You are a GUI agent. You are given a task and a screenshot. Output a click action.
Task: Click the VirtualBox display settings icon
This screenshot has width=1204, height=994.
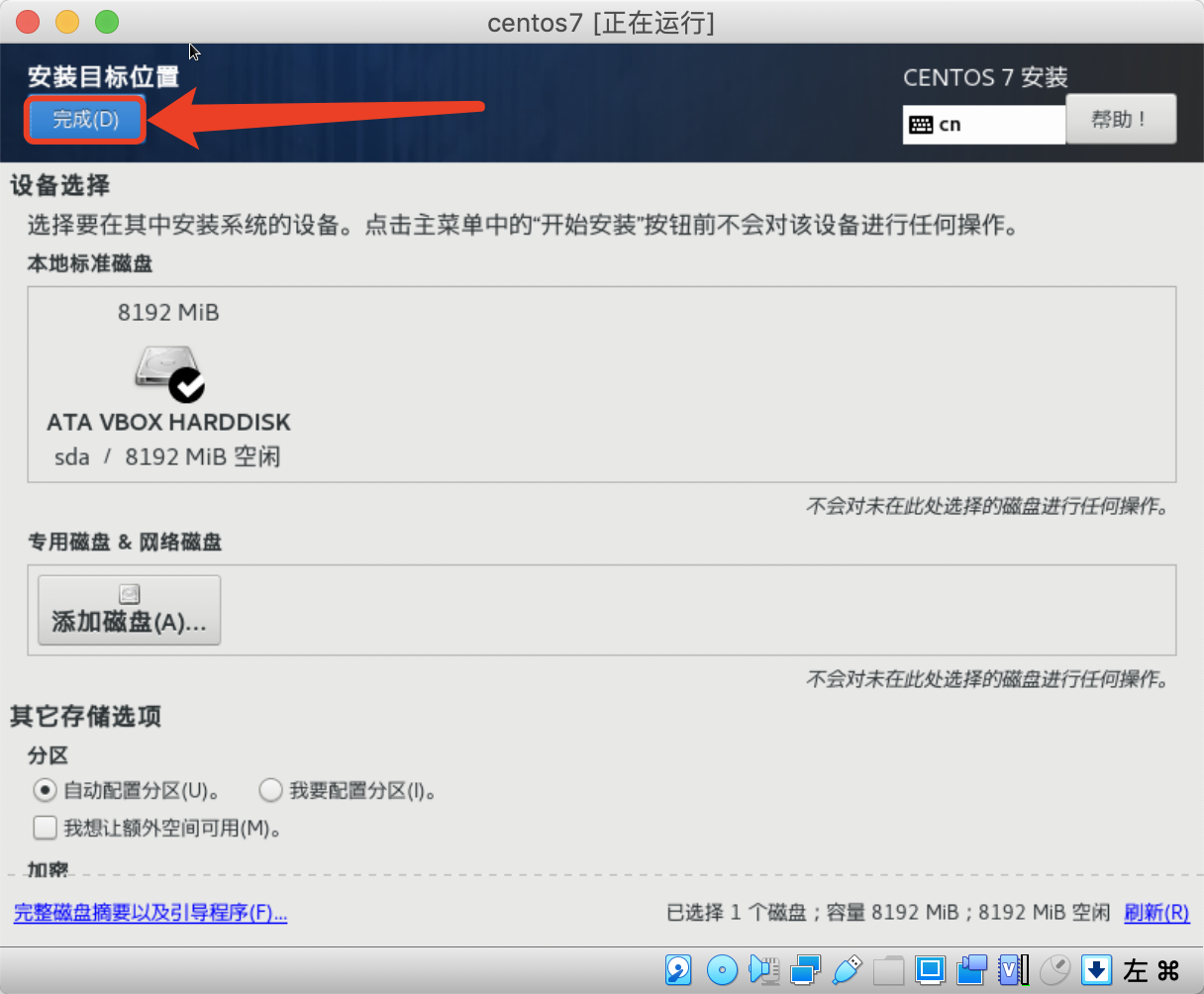click(x=930, y=970)
